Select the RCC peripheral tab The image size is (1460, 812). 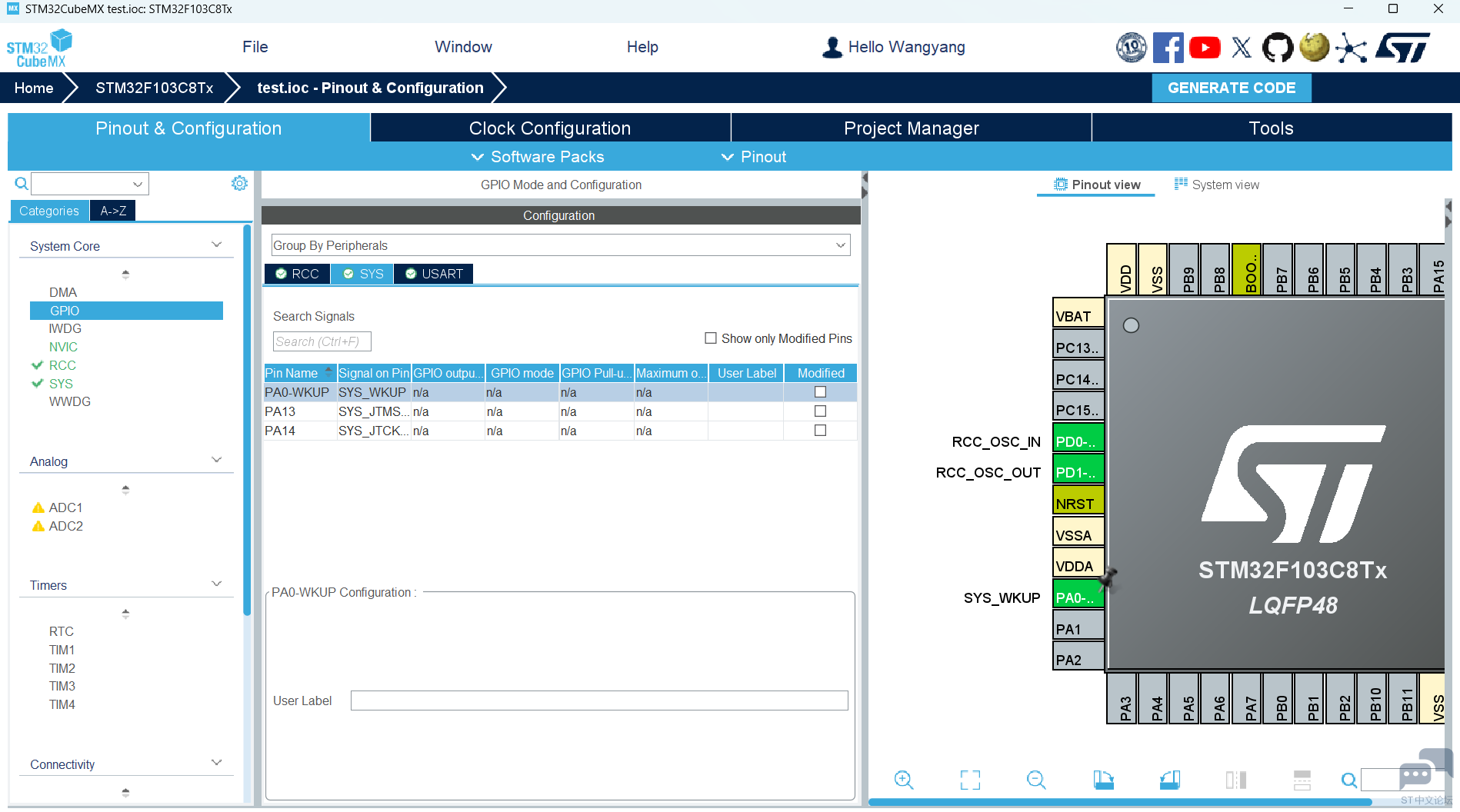298,274
